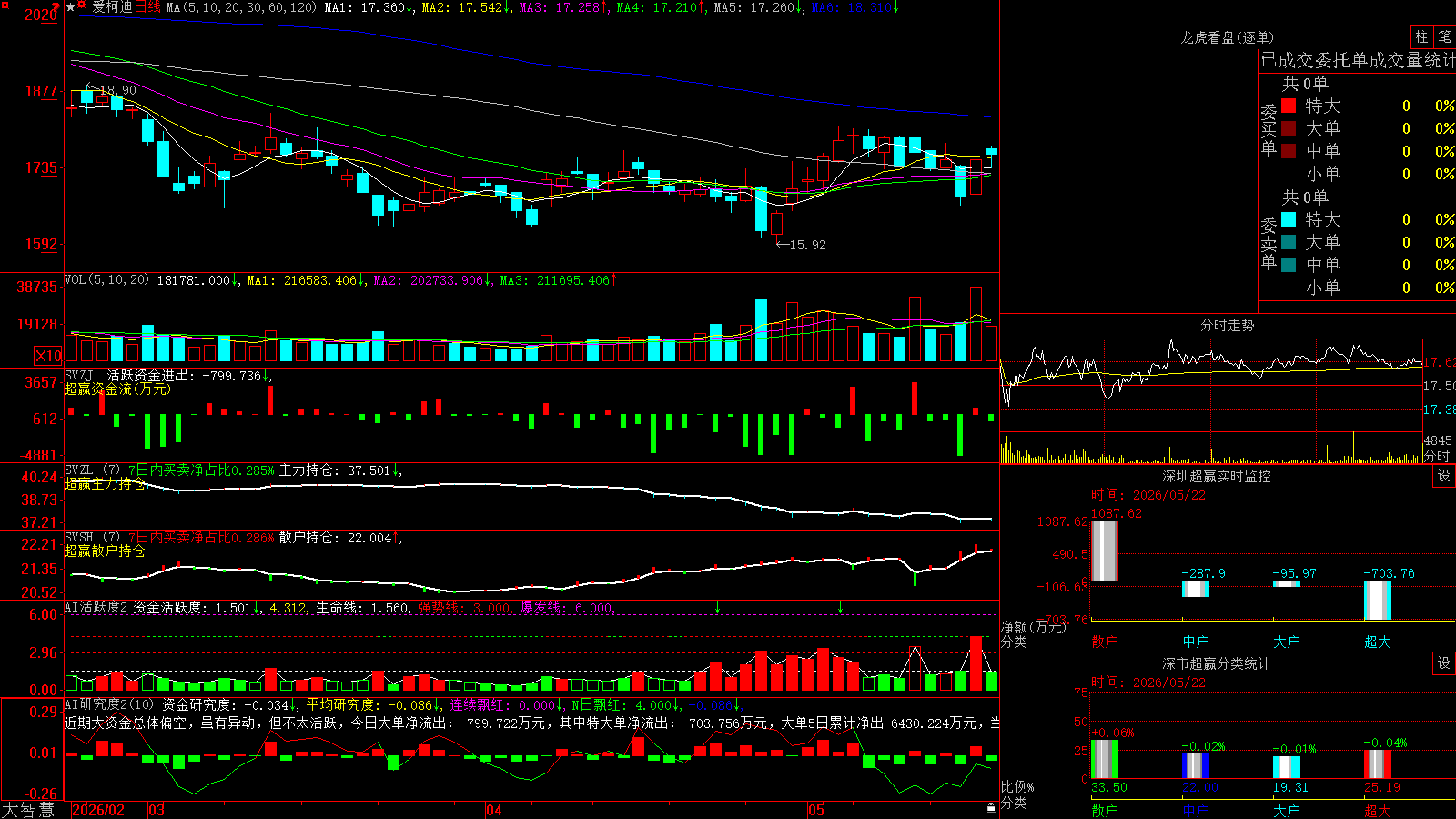Click the 深圳超赢实时监控 panel title
1456x819 pixels.
pyautogui.click(x=1216, y=476)
